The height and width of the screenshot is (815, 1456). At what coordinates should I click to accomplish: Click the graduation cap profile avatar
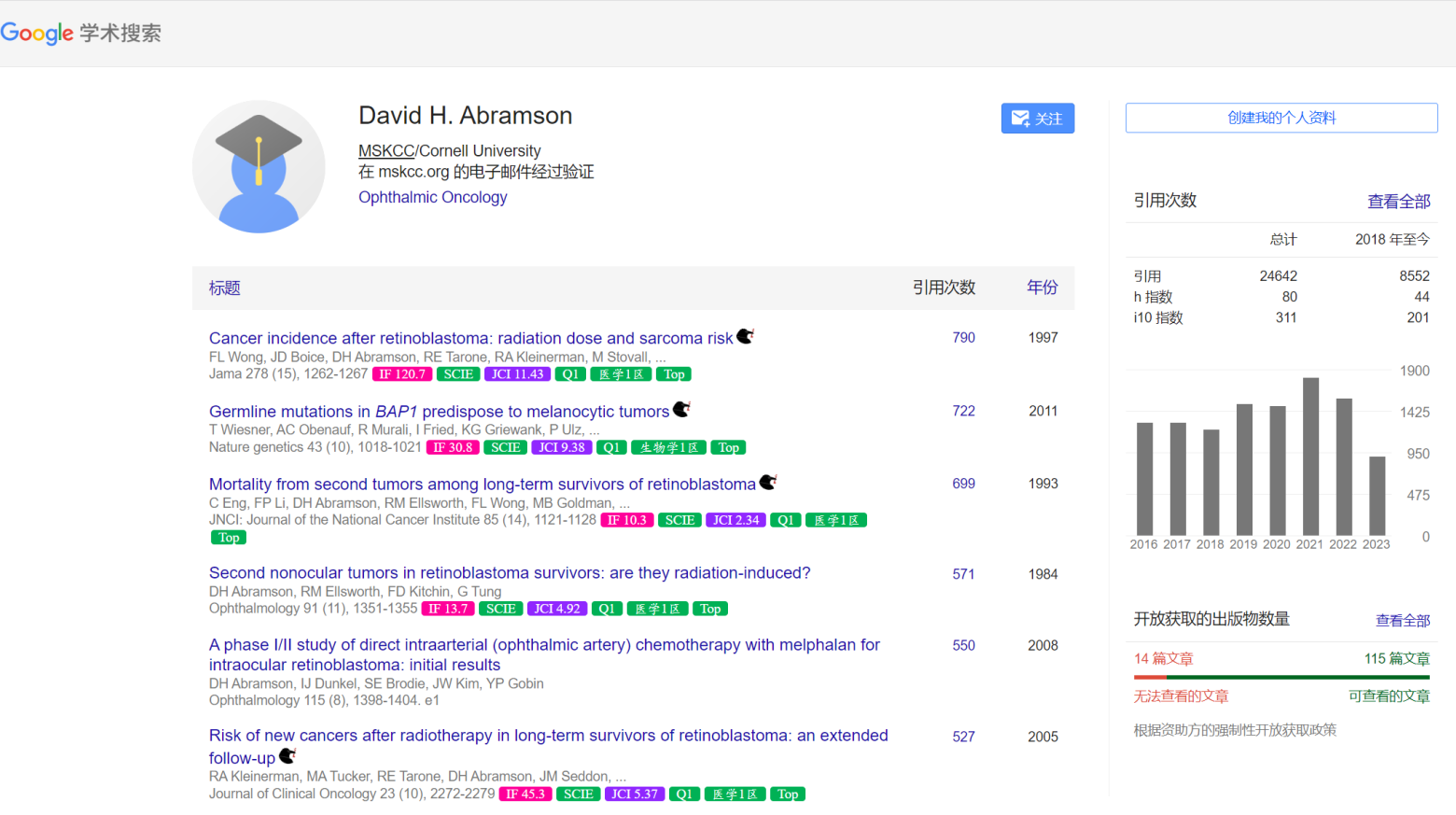pyautogui.click(x=259, y=167)
